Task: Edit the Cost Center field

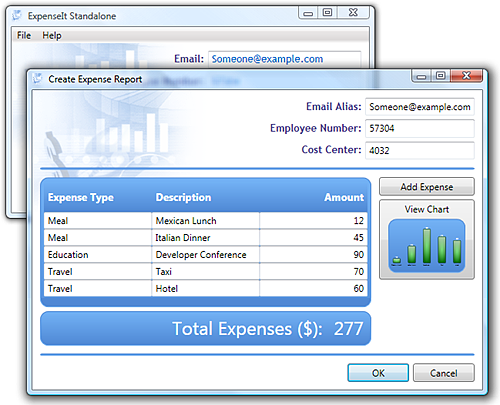Action: pos(420,150)
